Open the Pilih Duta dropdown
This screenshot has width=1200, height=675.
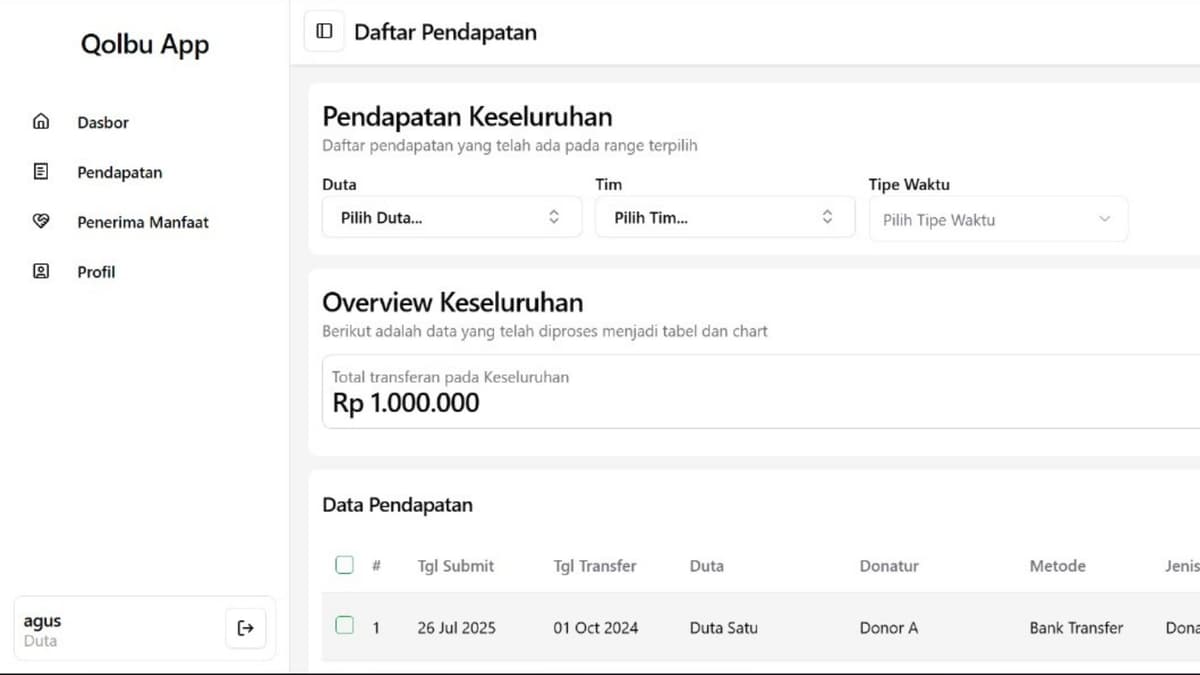click(x=451, y=217)
